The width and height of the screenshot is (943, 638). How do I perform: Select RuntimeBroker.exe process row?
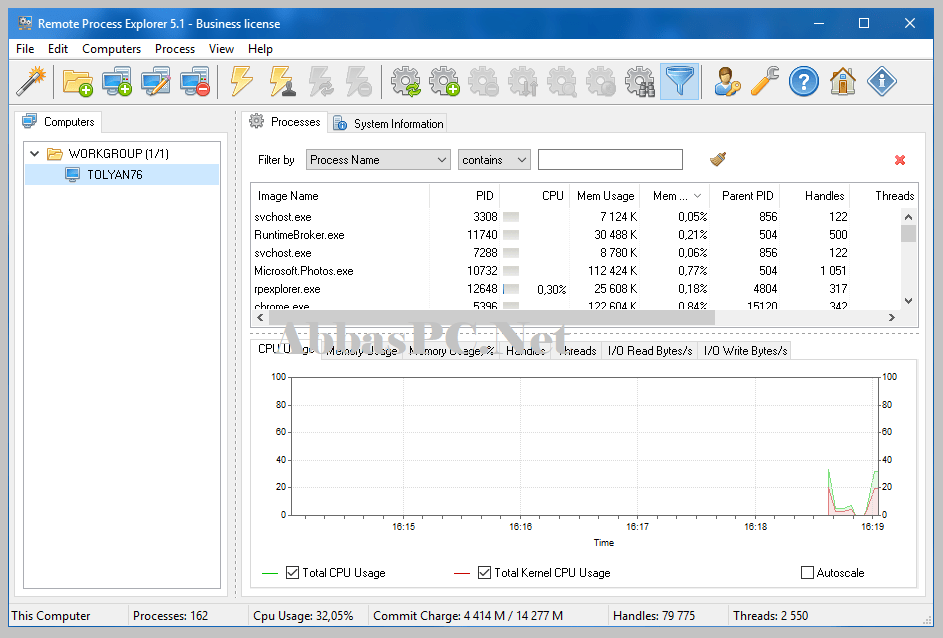pyautogui.click(x=576, y=235)
